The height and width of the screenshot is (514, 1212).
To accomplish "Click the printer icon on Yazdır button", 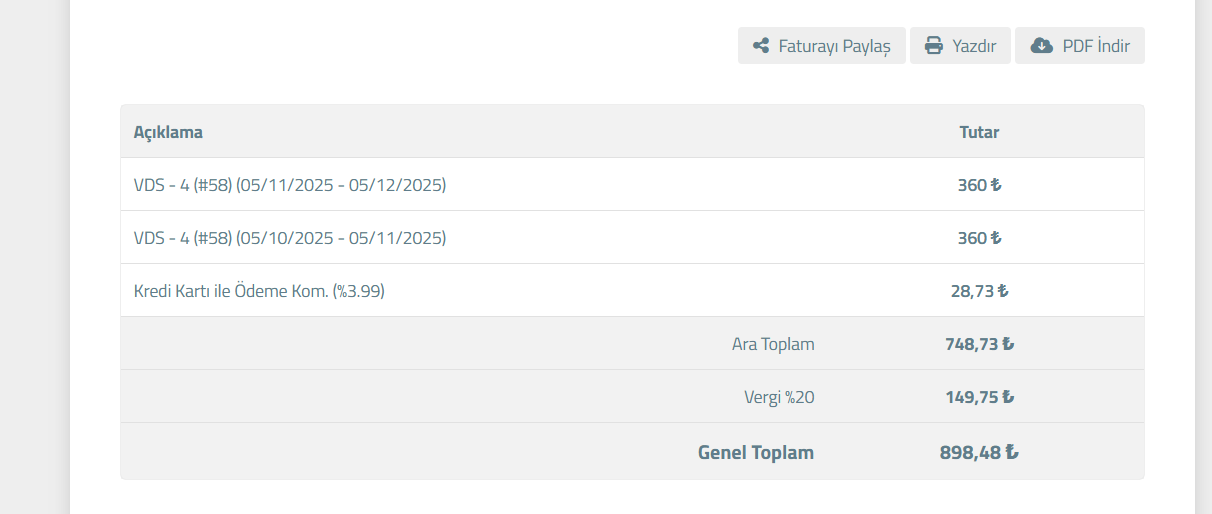I will pyautogui.click(x=934, y=46).
